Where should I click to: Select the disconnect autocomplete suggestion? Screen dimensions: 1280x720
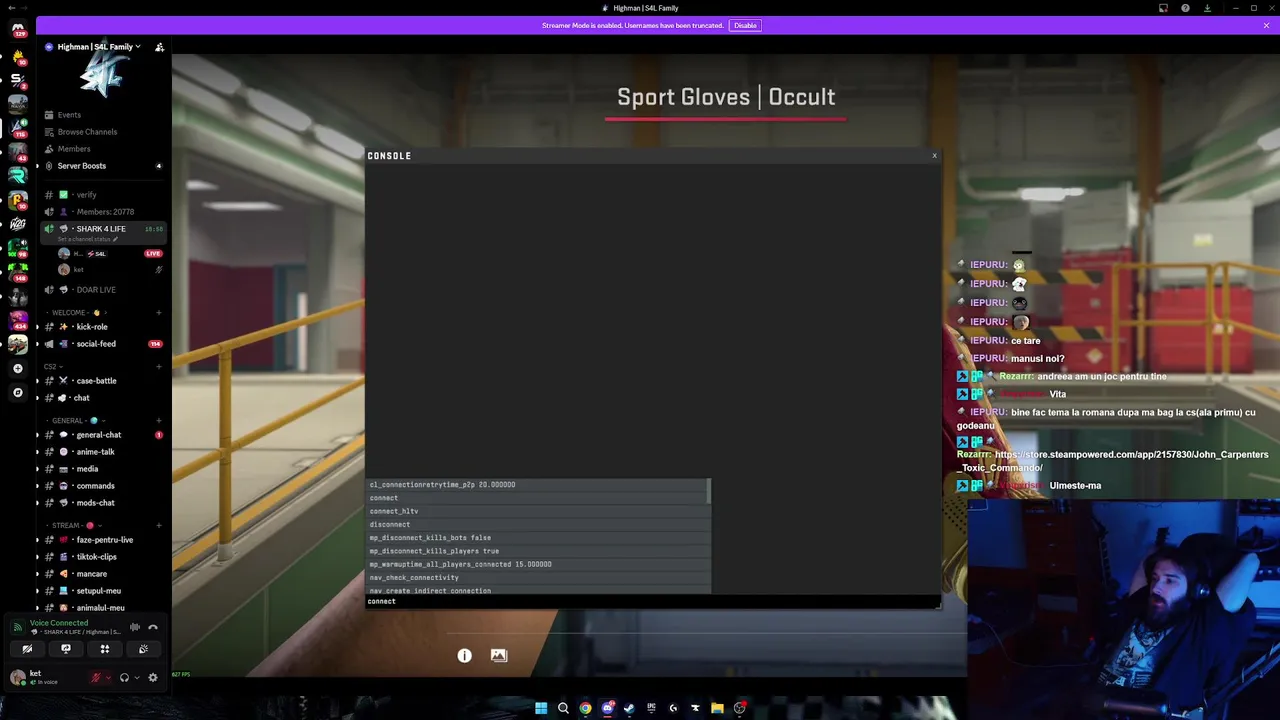point(538,524)
